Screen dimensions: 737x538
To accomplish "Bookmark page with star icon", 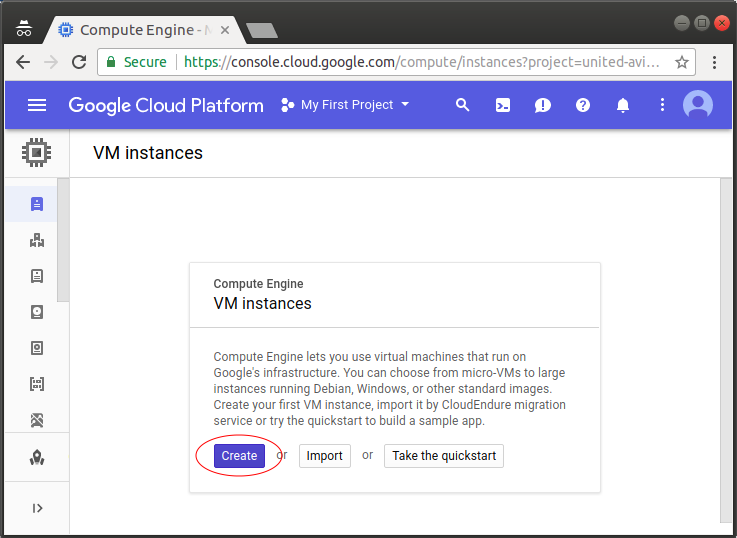I will 682,62.
